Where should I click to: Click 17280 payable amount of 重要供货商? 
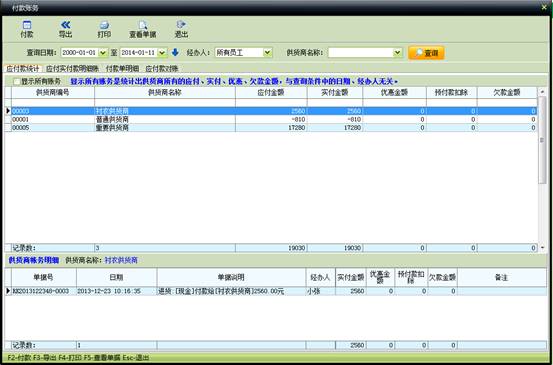pyautogui.click(x=271, y=128)
